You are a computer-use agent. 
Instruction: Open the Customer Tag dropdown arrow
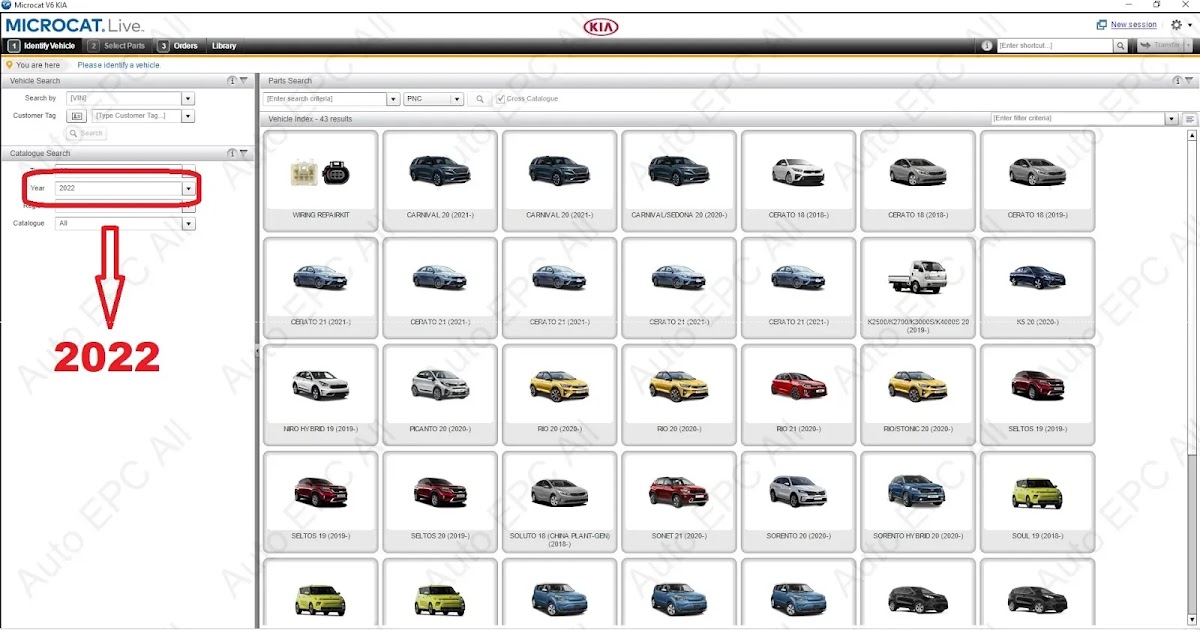pyautogui.click(x=188, y=116)
